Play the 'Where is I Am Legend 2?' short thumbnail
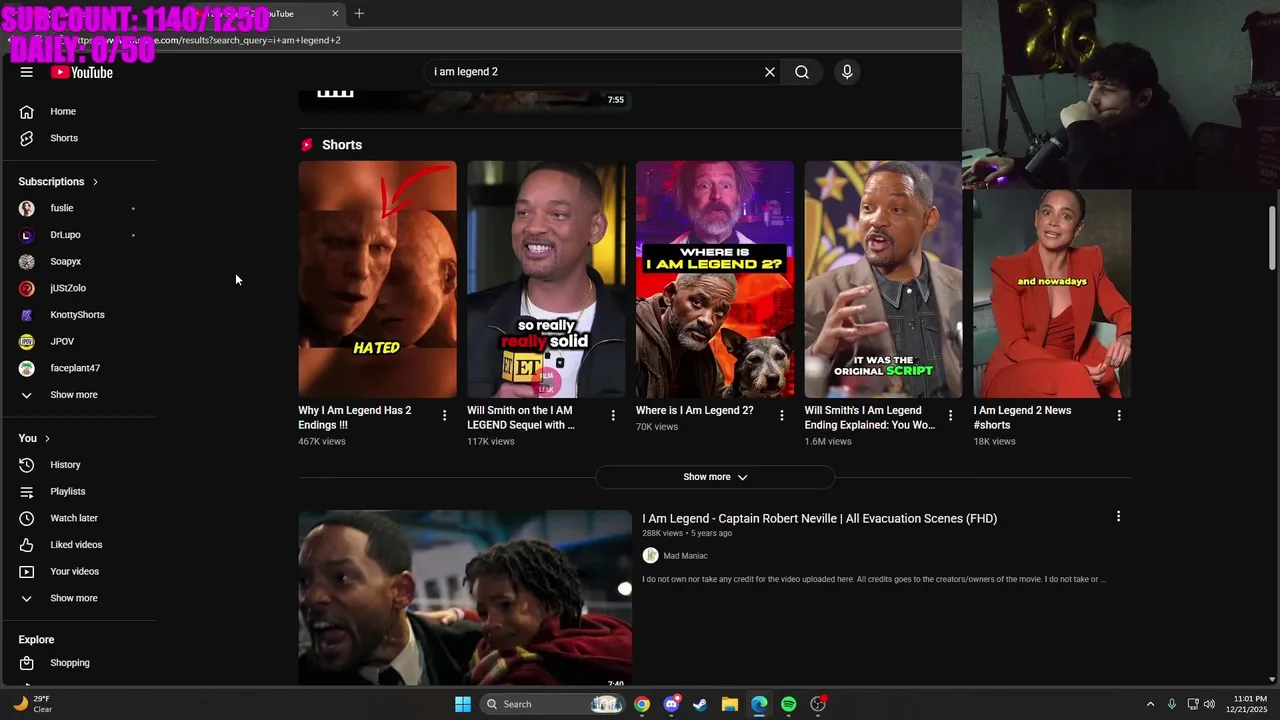1280x720 pixels. point(715,279)
